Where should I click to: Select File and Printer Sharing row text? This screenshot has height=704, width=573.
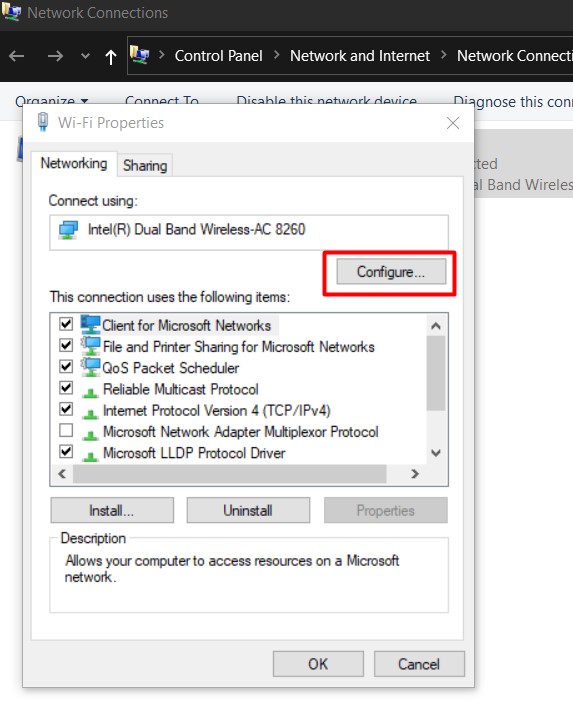tap(238, 347)
